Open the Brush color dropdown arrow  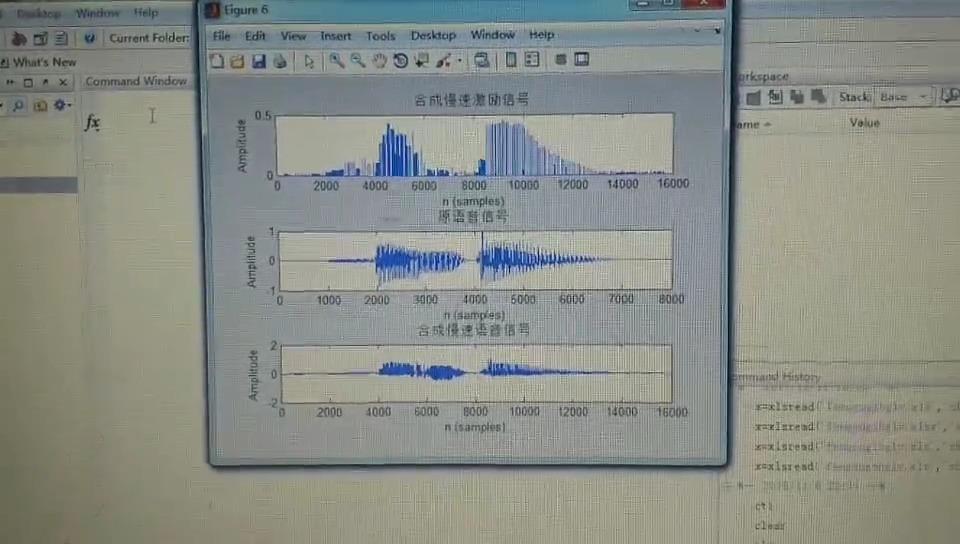point(459,61)
